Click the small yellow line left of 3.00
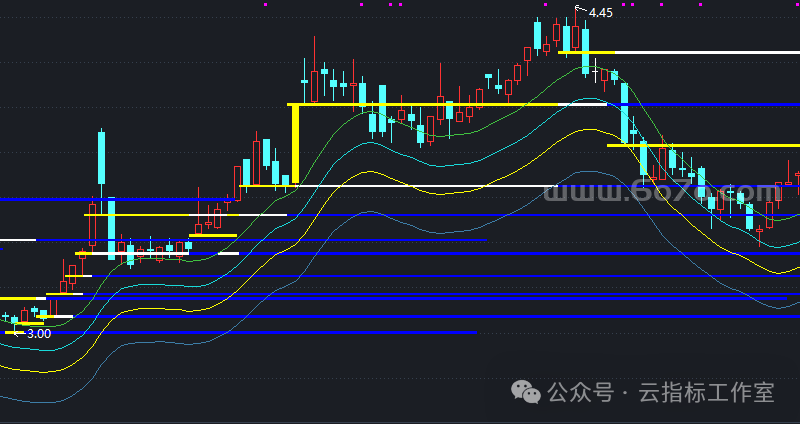 click(x=11, y=333)
